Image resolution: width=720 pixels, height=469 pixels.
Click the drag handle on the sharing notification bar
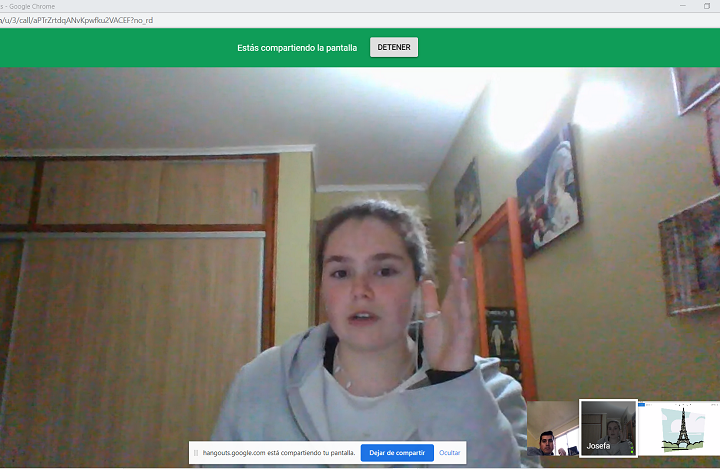[x=196, y=453]
